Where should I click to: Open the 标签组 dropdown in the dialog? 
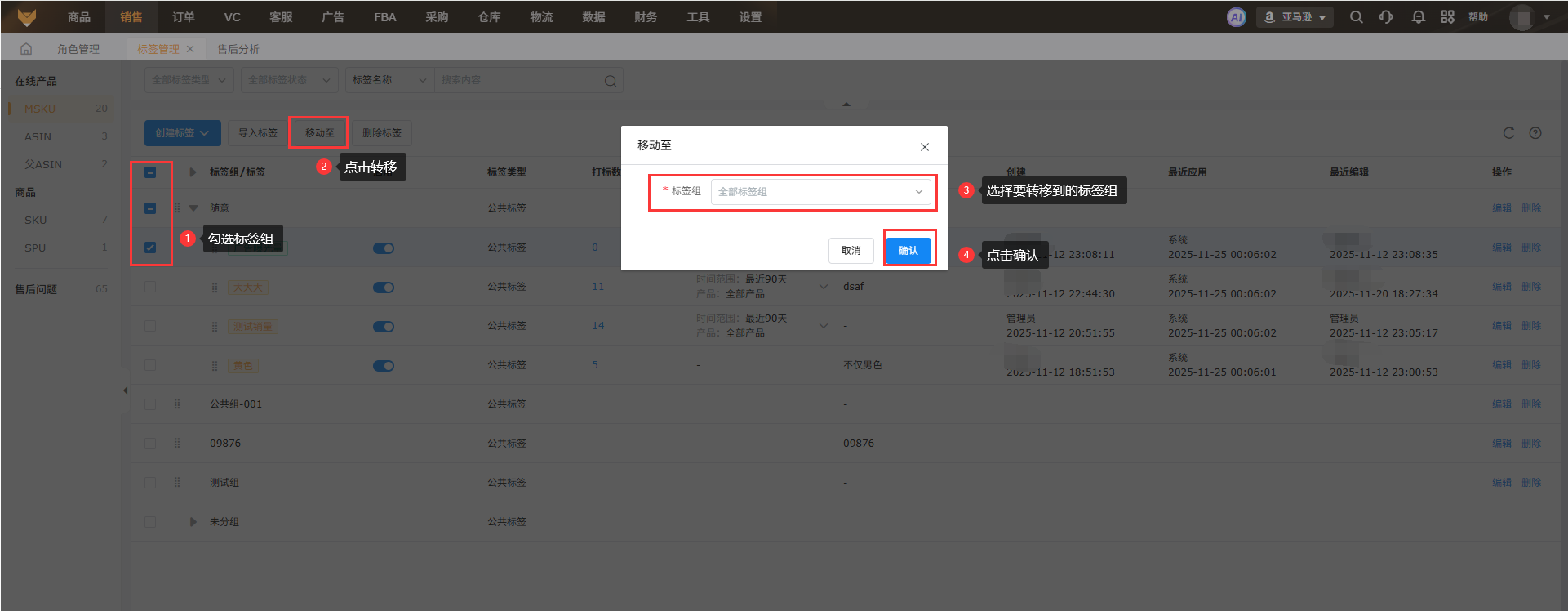tap(820, 192)
